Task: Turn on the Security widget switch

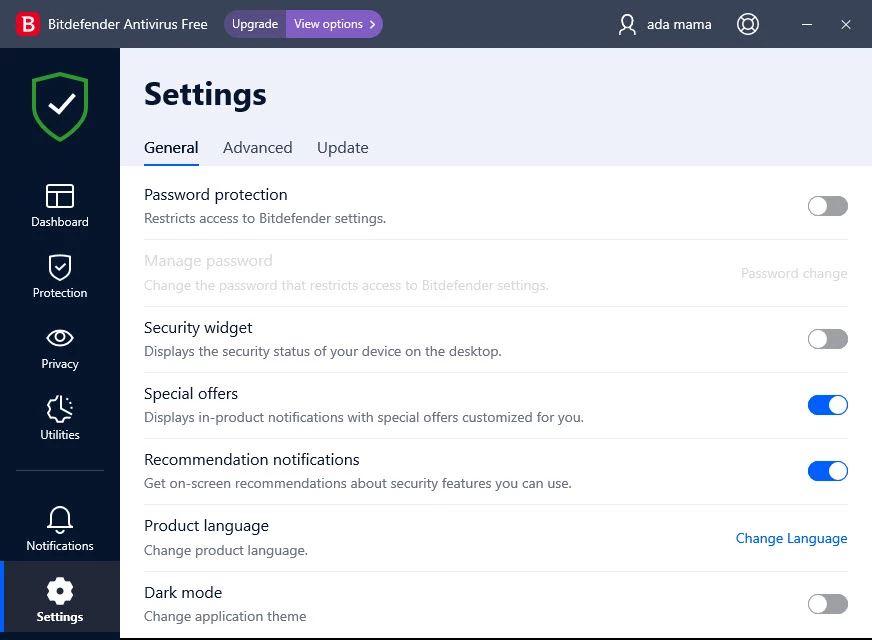Action: [827, 339]
